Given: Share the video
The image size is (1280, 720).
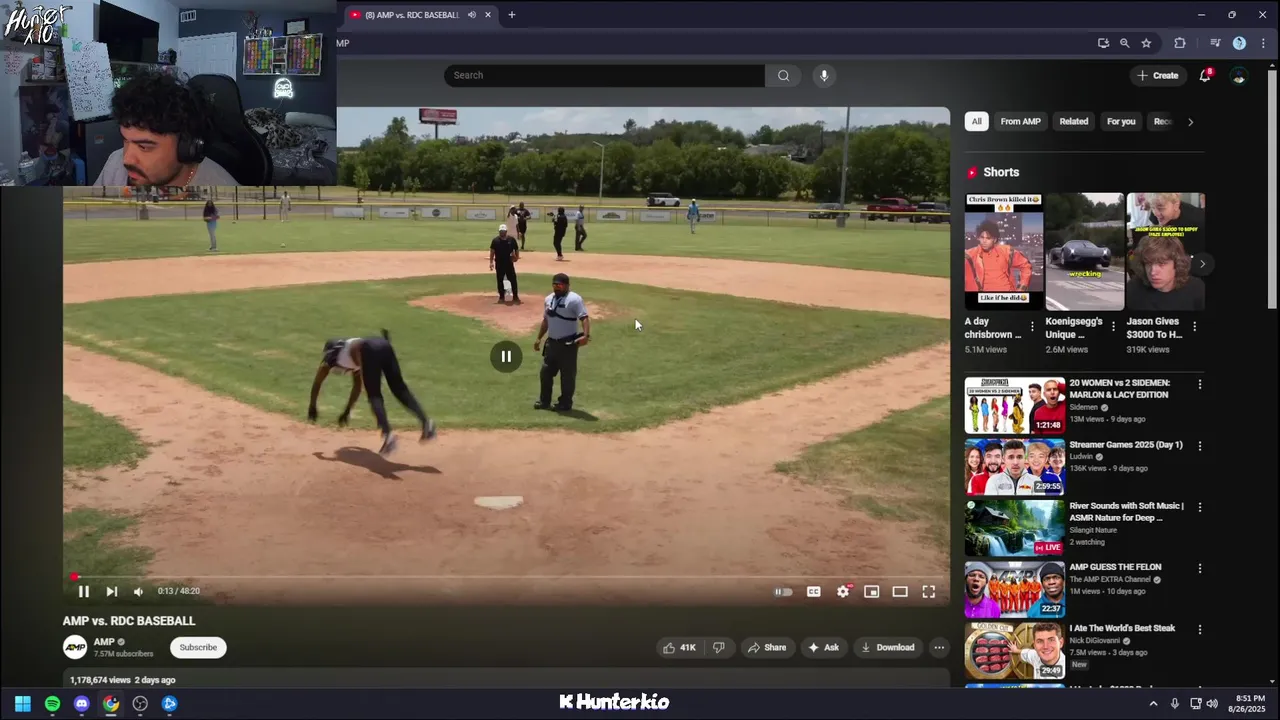Looking at the screenshot, I should [767, 648].
